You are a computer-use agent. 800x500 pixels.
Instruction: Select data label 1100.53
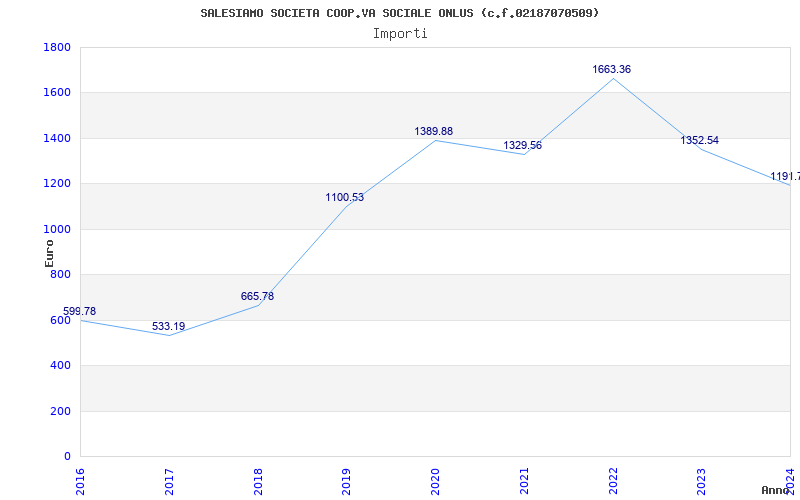pyautogui.click(x=345, y=197)
